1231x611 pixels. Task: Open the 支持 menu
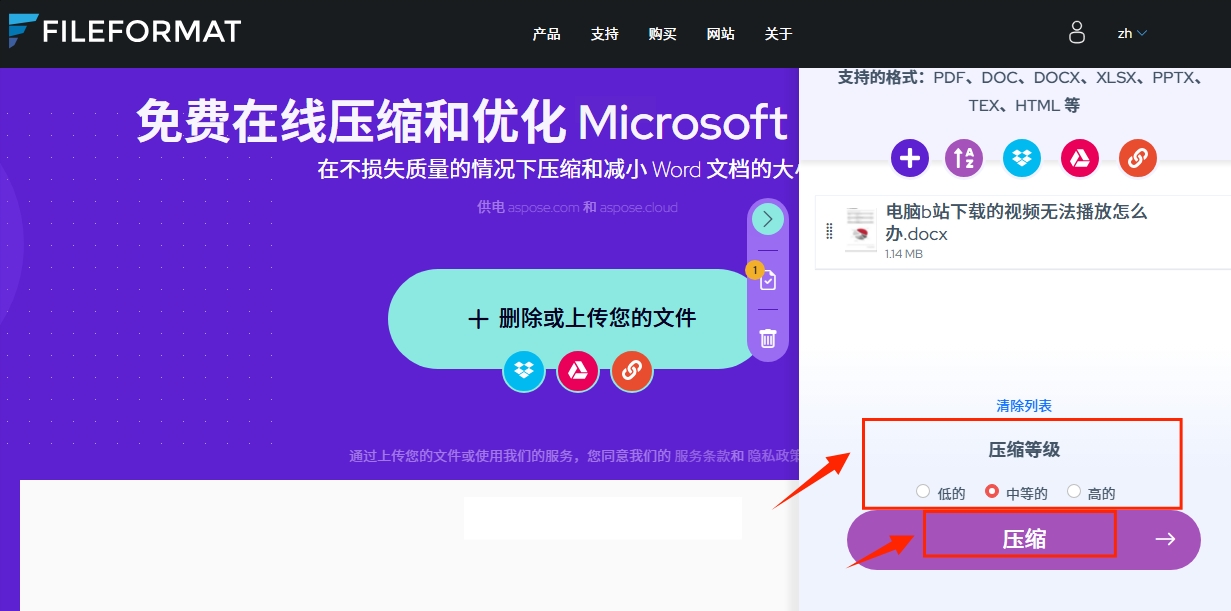[x=605, y=34]
